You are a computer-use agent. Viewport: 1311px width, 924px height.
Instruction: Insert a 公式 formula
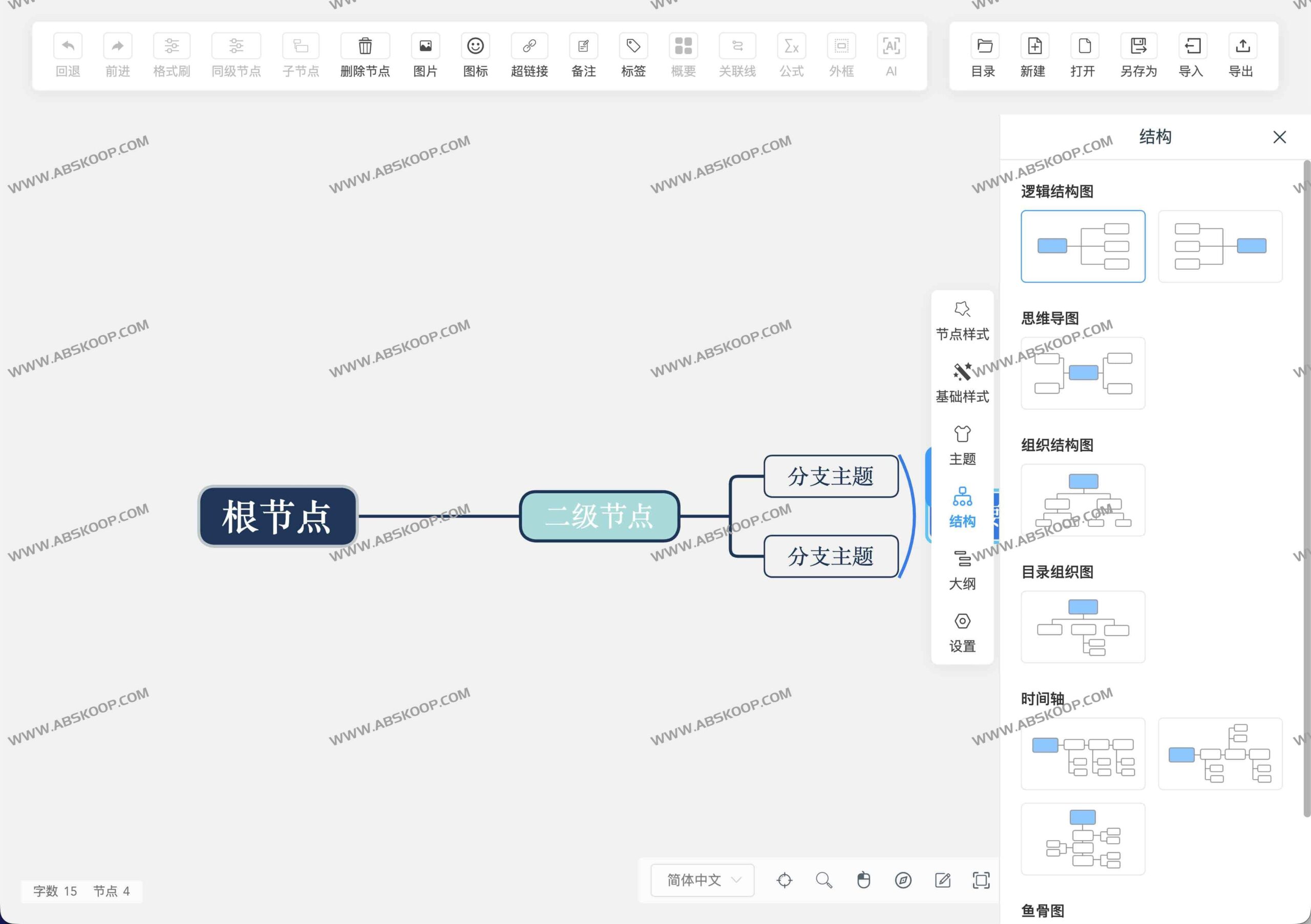point(791,55)
